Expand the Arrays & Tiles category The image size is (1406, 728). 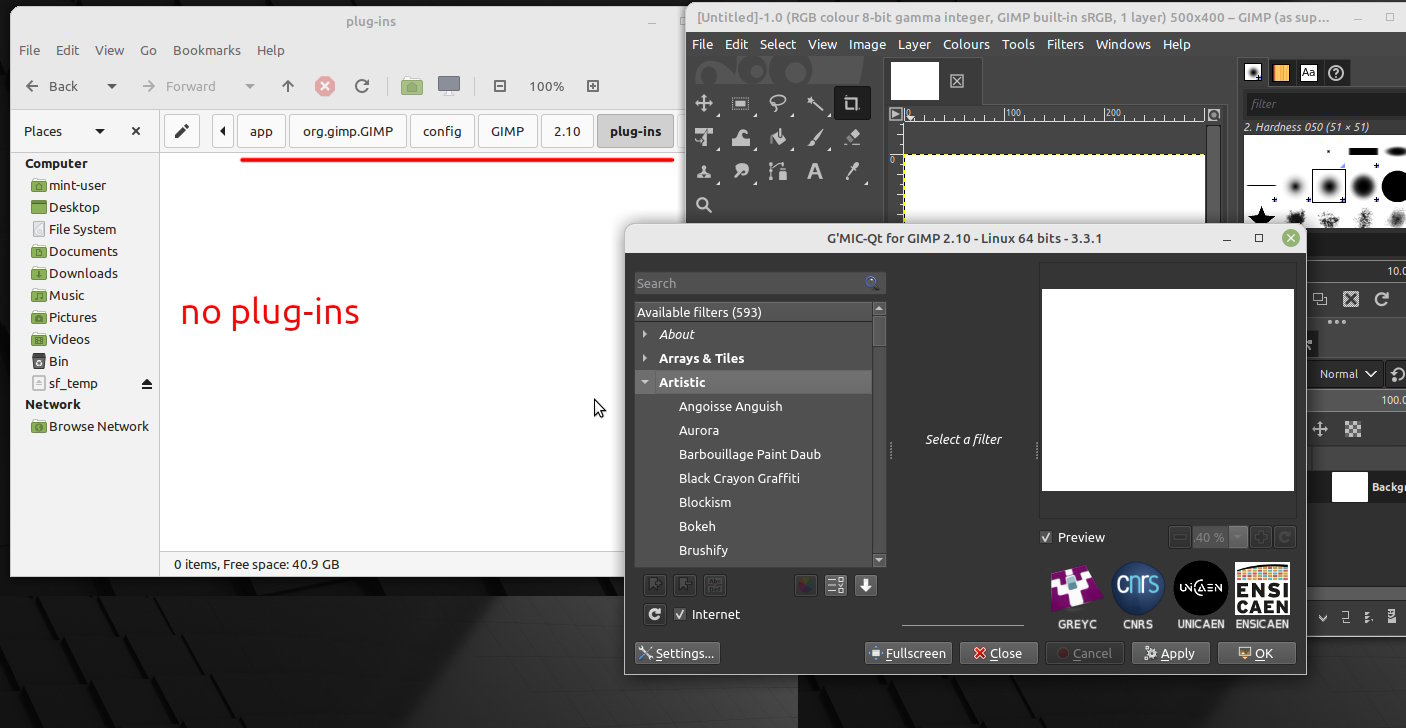(x=645, y=358)
